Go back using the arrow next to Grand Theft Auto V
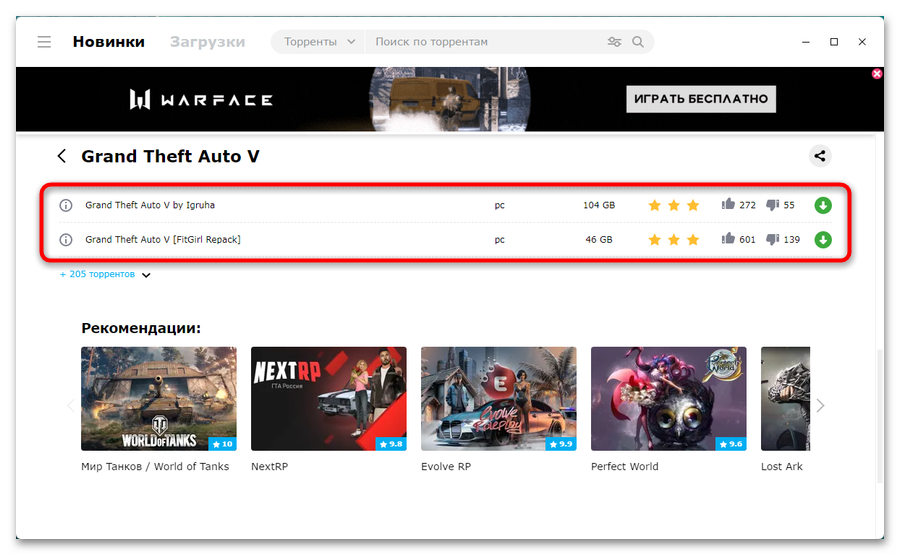This screenshot has height=555, width=900. (61, 156)
